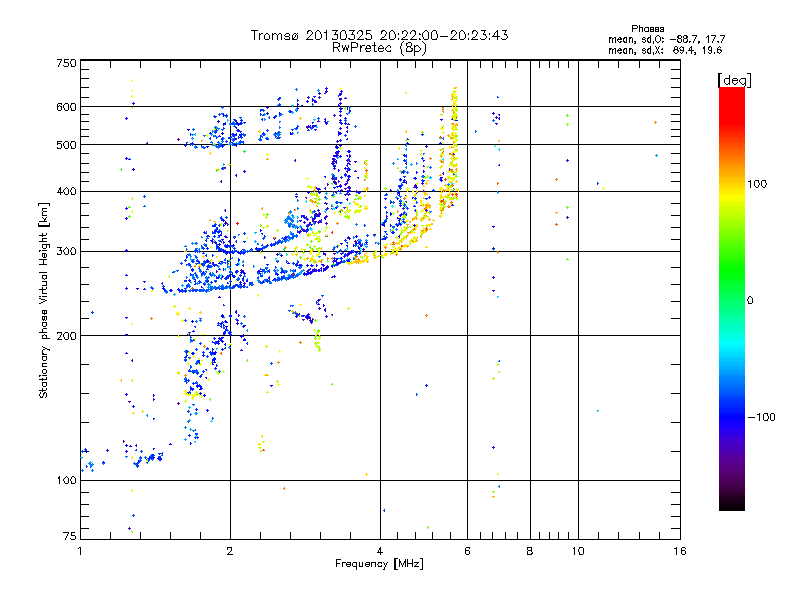Click the [deg] label above the colorbar
Screen dimensions: 800x600
[734, 79]
